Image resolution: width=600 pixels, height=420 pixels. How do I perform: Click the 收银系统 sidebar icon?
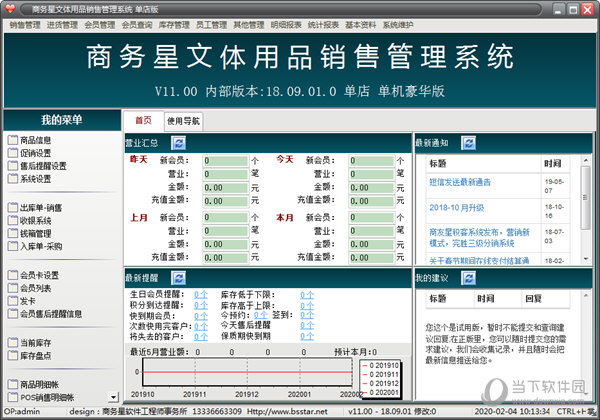coord(13,220)
